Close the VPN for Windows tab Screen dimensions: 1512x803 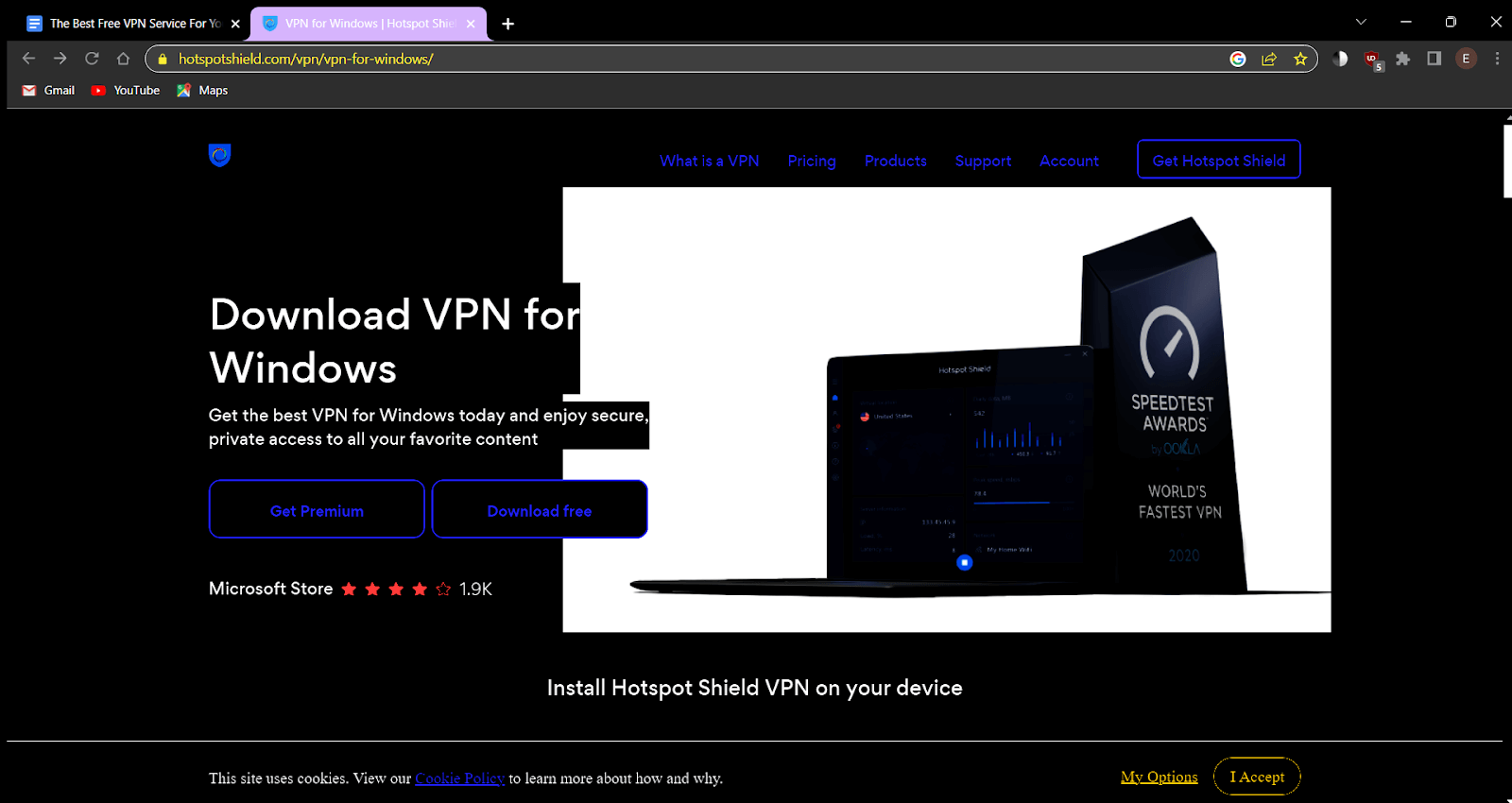(471, 24)
